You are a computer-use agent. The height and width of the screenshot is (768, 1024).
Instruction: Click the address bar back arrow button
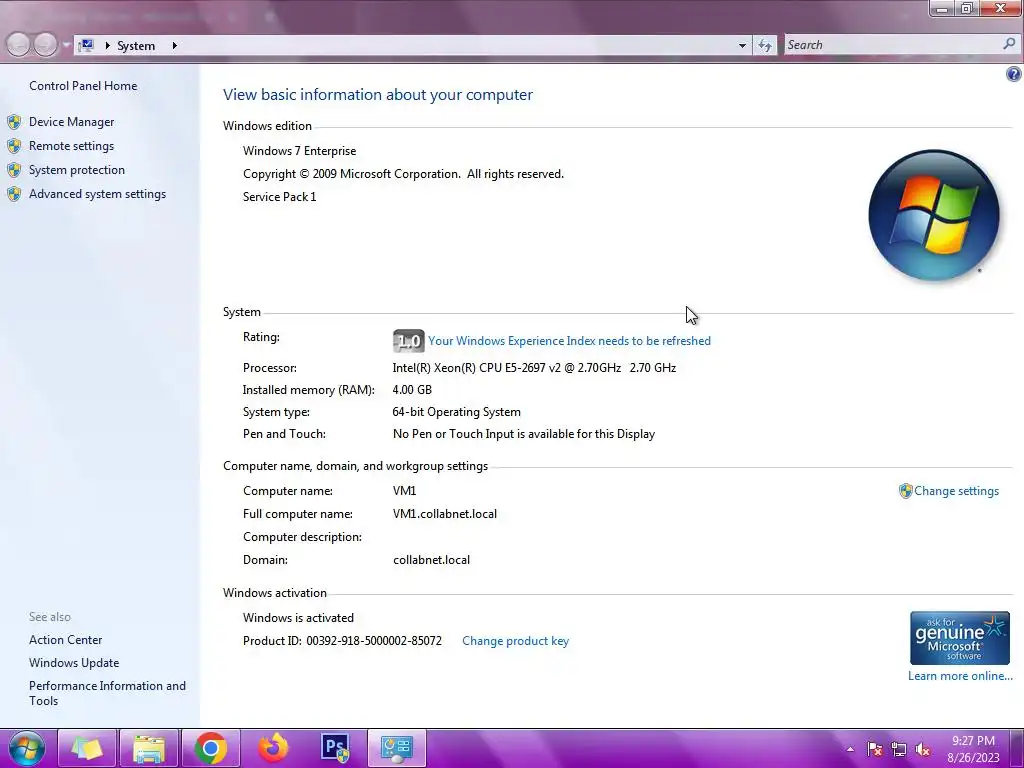pyautogui.click(x=18, y=45)
